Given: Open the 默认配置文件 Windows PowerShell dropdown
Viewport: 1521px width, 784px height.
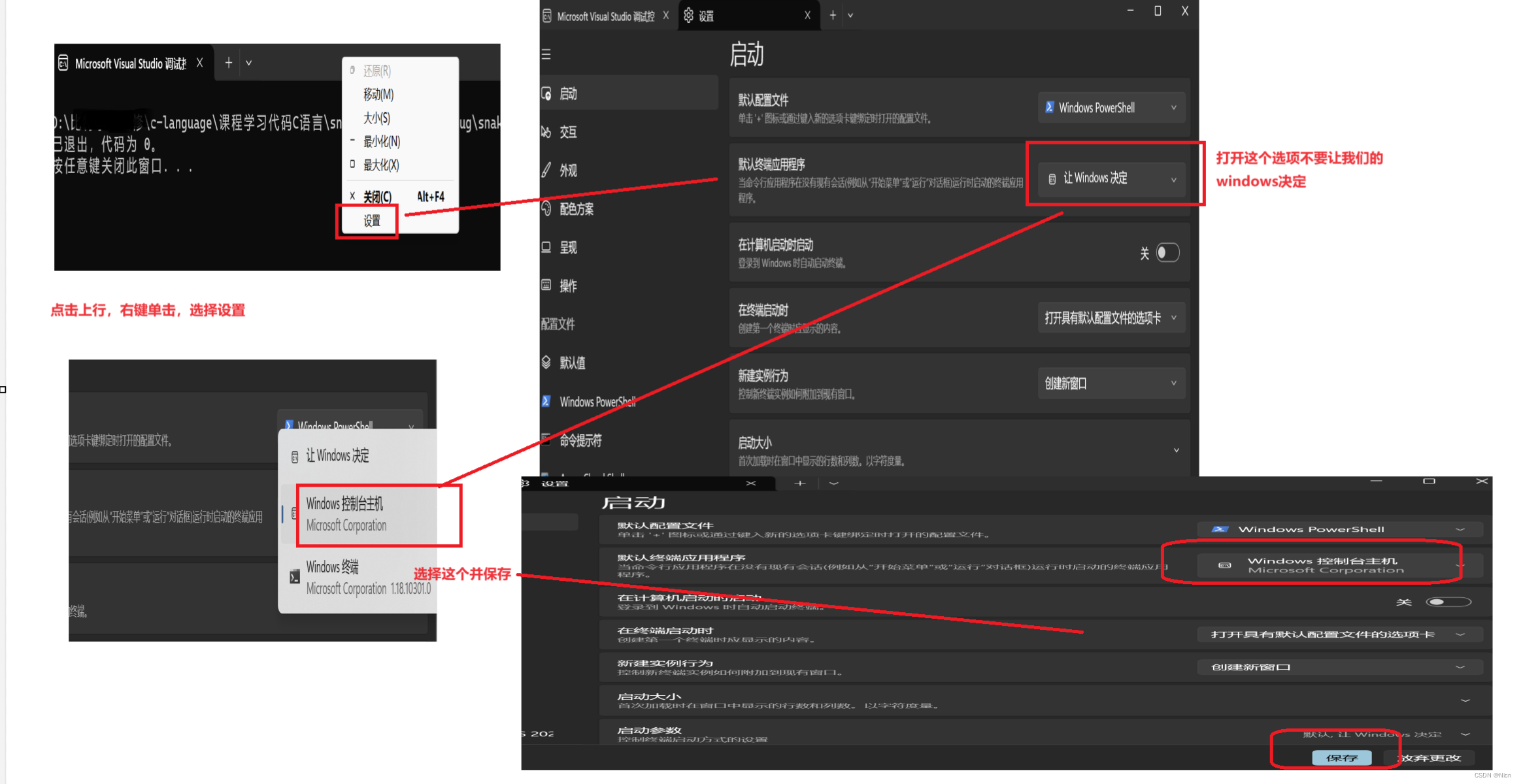Looking at the screenshot, I should (1111, 108).
